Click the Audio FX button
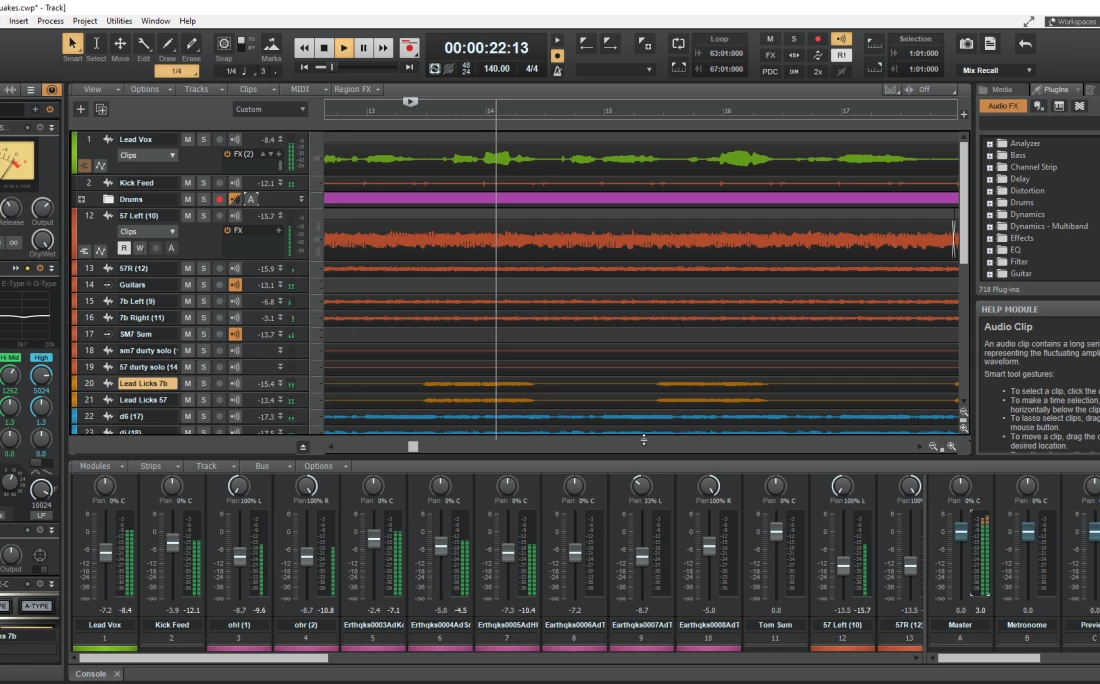The image size is (1100, 684). (1003, 106)
